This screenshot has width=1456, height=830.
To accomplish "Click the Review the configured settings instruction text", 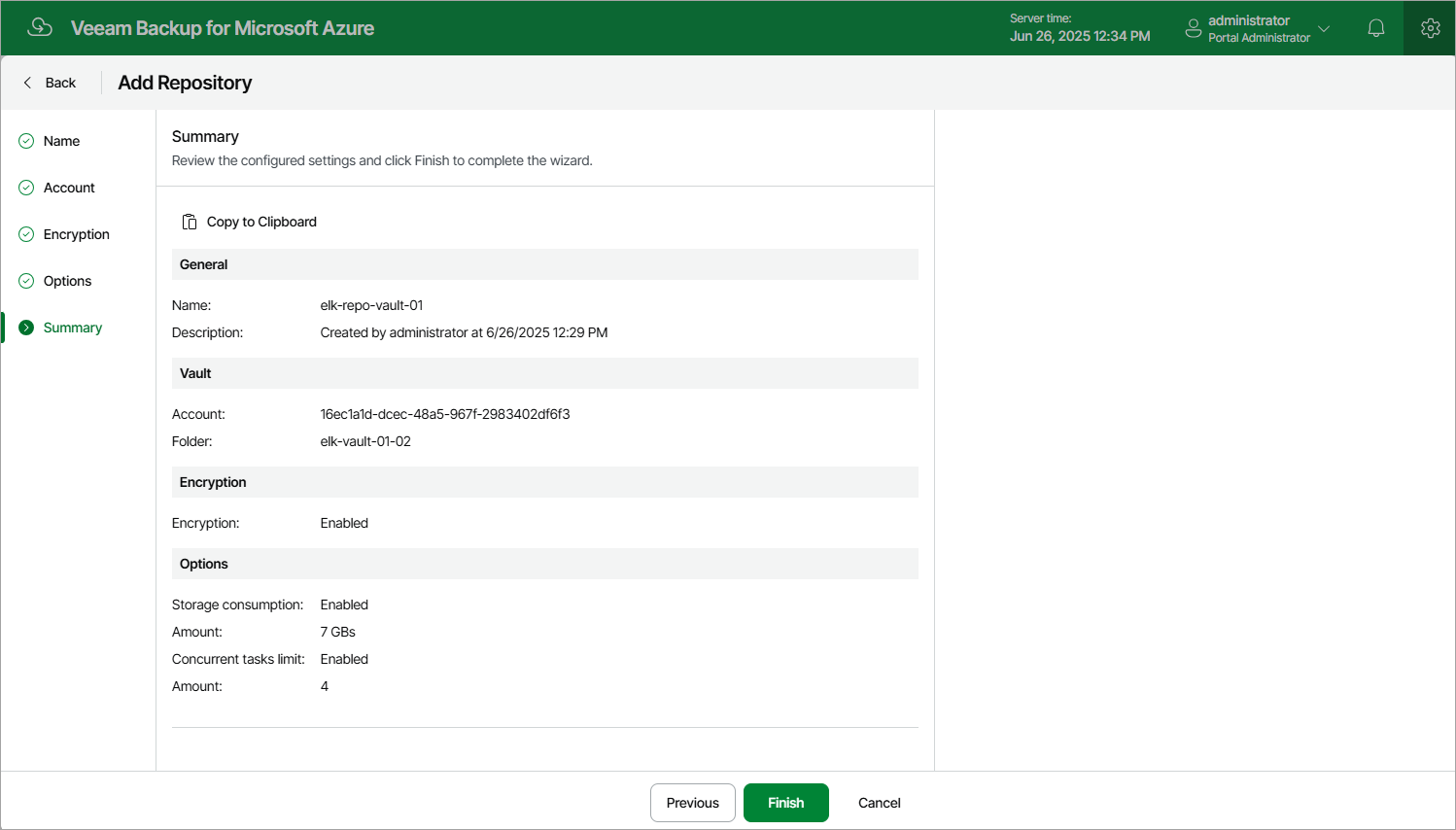I will click(382, 160).
